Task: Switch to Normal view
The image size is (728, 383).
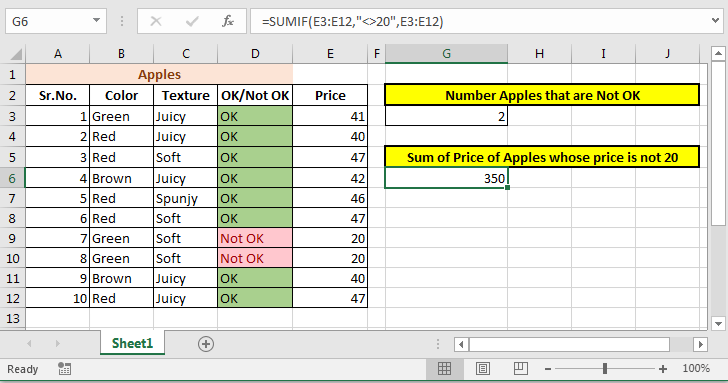Action: pyautogui.click(x=444, y=369)
